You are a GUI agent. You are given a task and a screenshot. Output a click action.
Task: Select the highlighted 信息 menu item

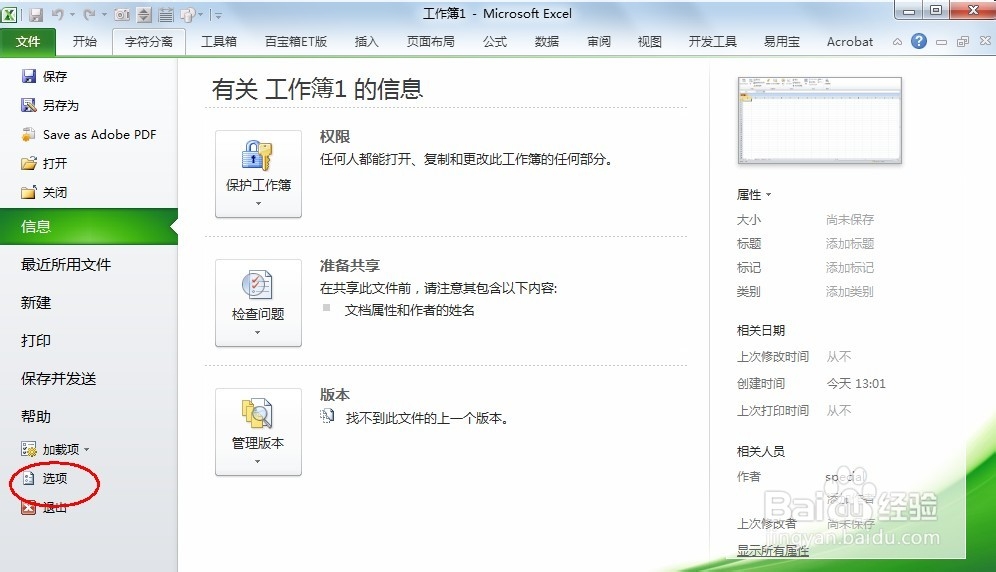[x=89, y=227]
